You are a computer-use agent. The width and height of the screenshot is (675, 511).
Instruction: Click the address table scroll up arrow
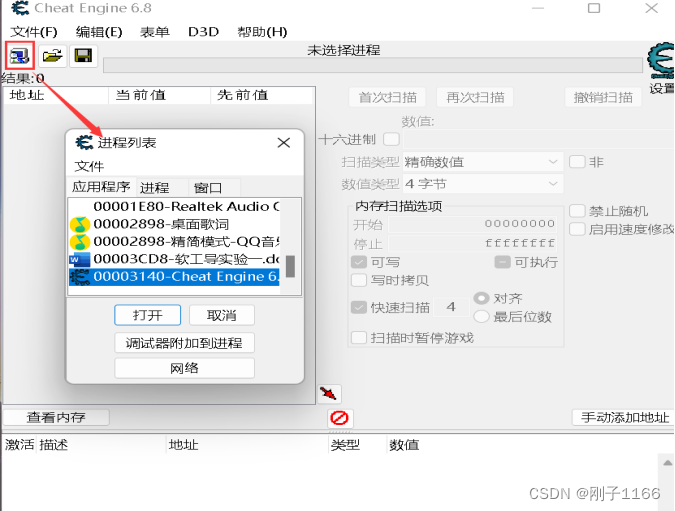[667, 463]
